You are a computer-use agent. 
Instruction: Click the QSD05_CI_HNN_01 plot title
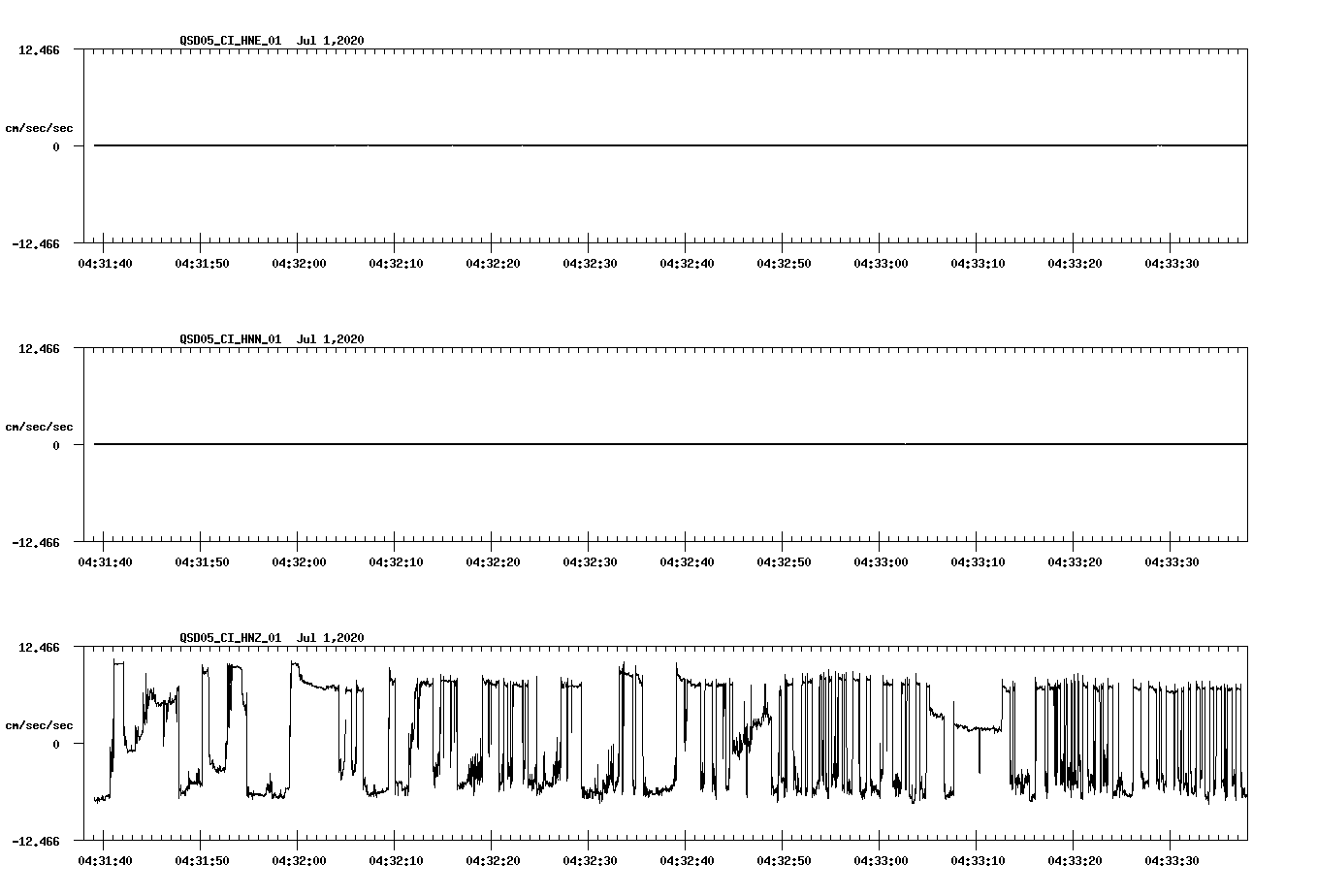230,339
